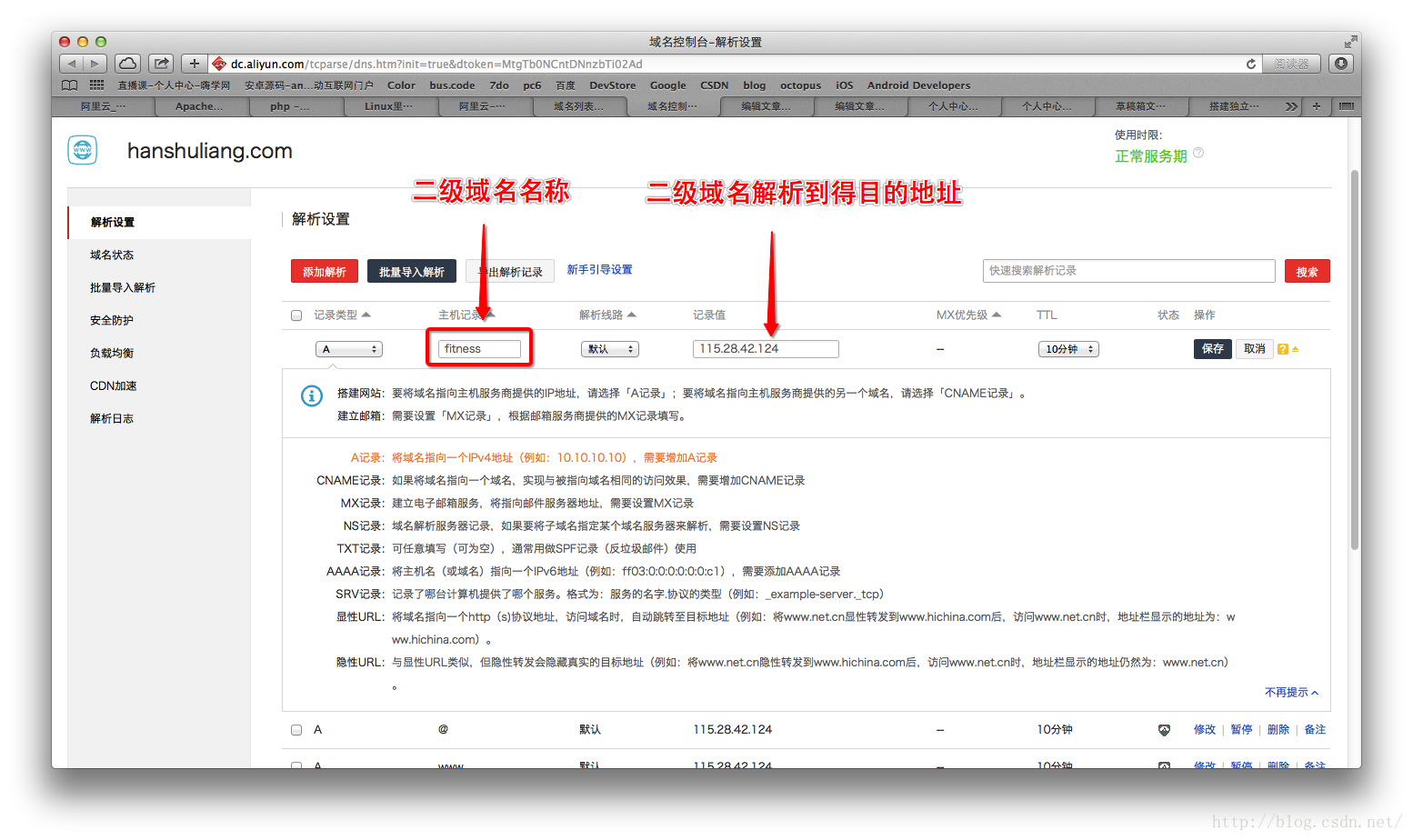Screen dimensions: 1413x840
Task: Click 删除 in the @ record row
Action: tap(1278, 730)
